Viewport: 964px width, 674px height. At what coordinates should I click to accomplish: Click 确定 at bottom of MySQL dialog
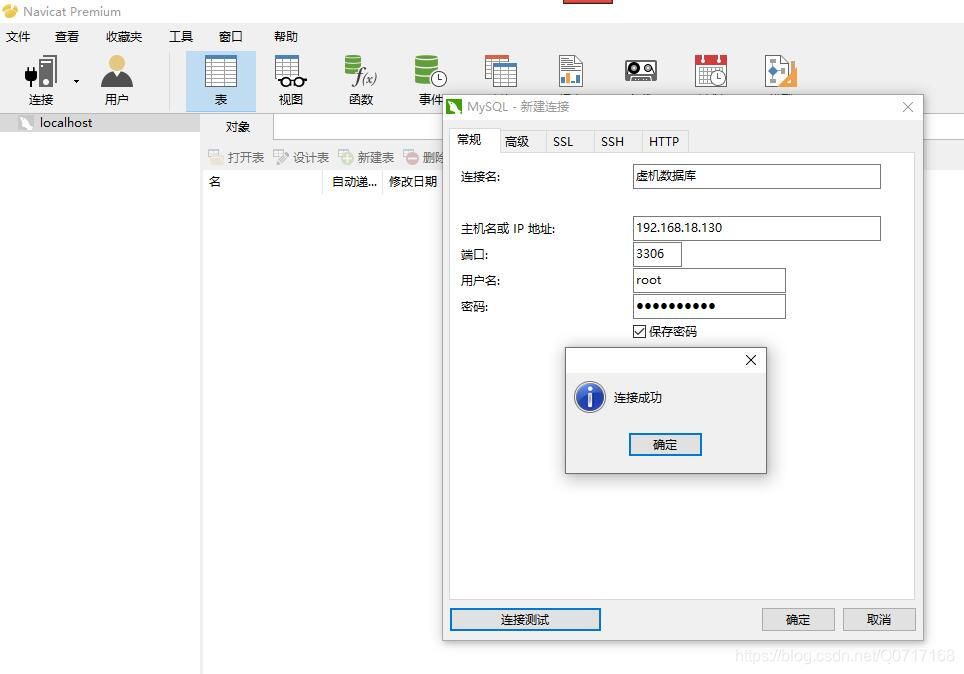click(798, 620)
